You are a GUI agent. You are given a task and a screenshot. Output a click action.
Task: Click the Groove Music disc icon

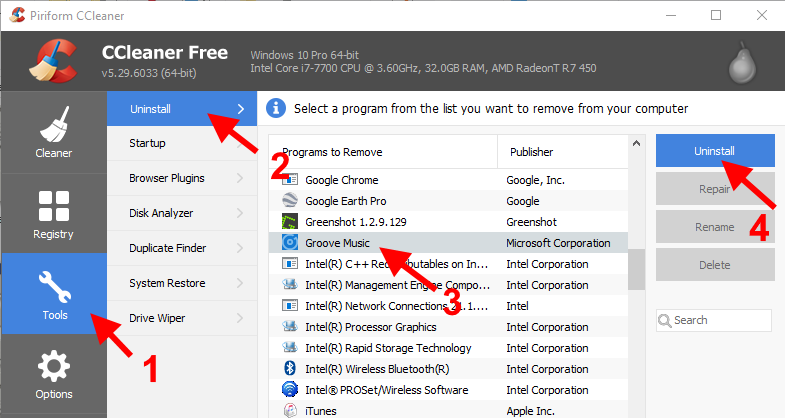[x=290, y=242]
